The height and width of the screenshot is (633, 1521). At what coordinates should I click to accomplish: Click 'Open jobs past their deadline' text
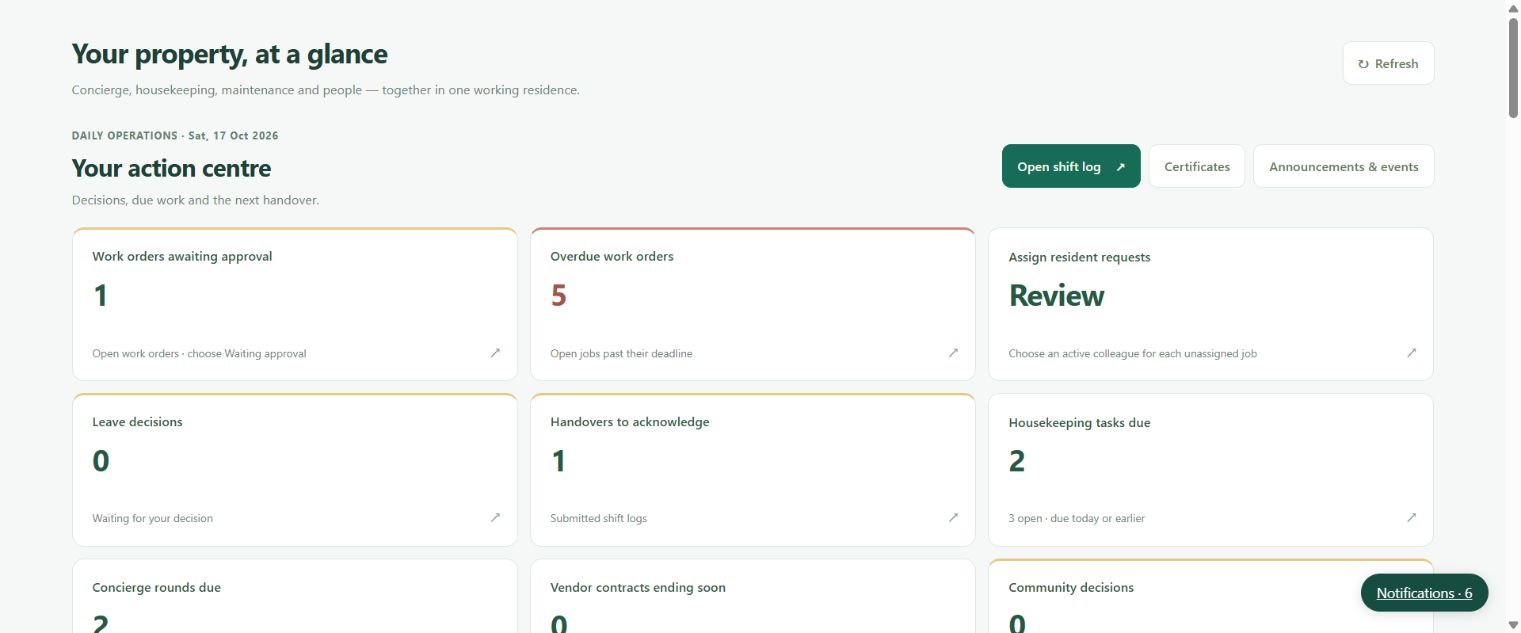tap(621, 354)
